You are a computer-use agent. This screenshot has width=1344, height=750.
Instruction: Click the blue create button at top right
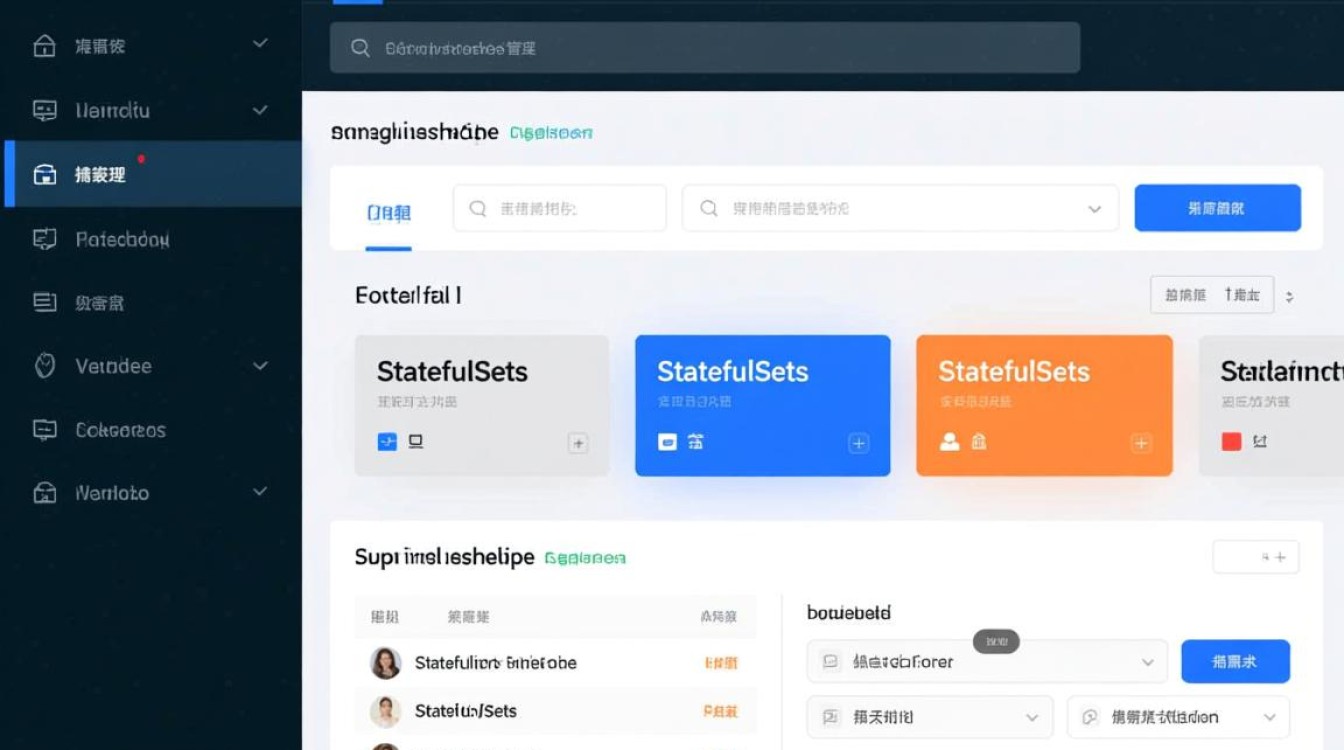(1217, 208)
